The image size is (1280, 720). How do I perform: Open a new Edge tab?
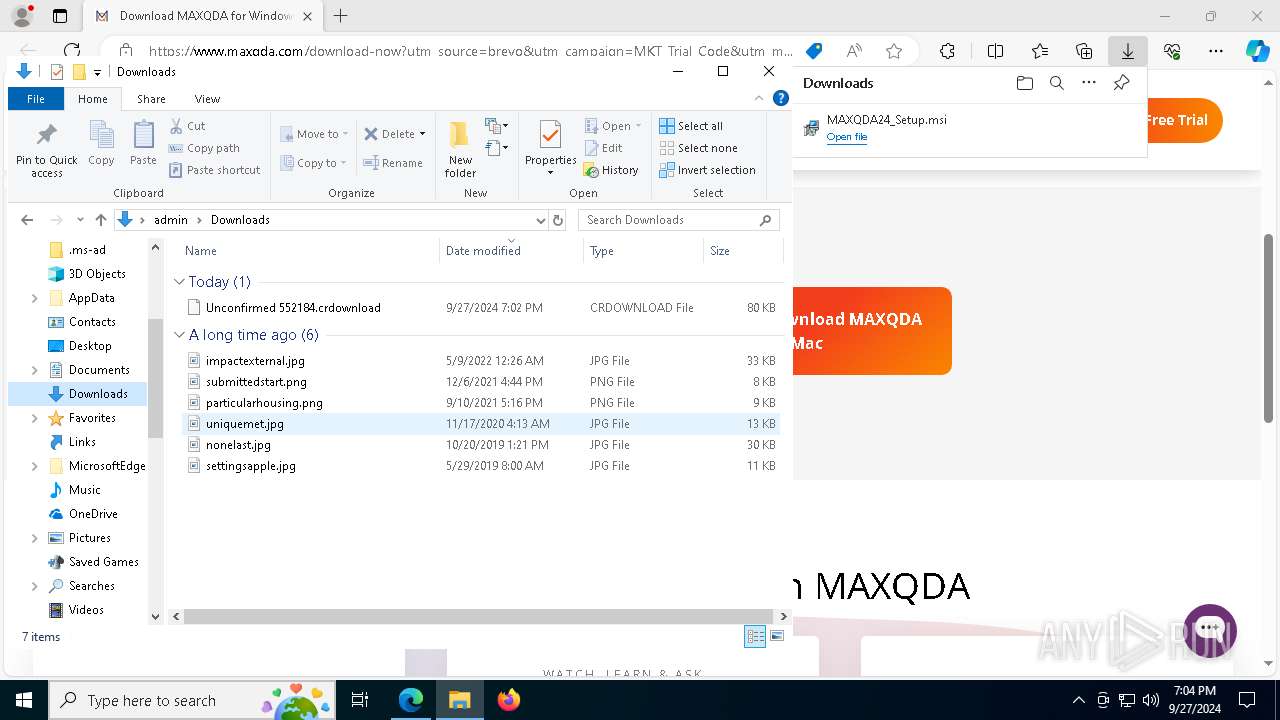340,16
